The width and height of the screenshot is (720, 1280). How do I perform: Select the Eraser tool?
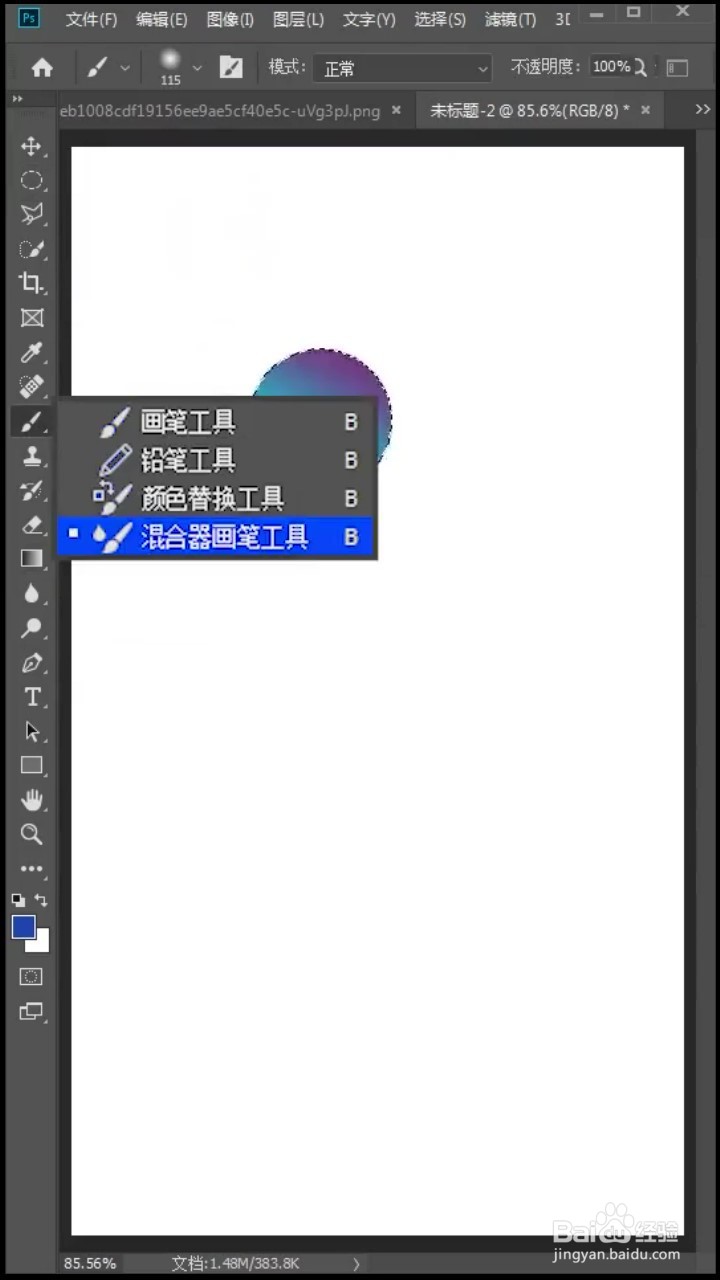pos(32,525)
